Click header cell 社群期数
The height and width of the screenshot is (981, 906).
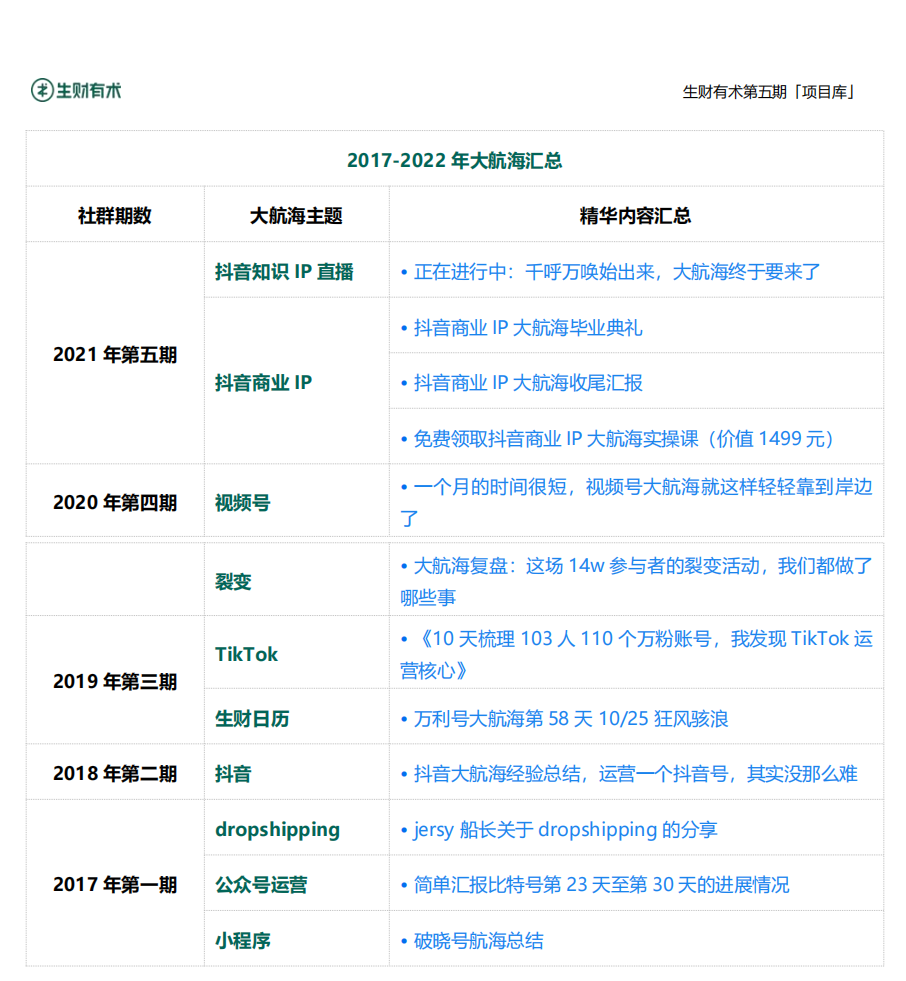(115, 216)
